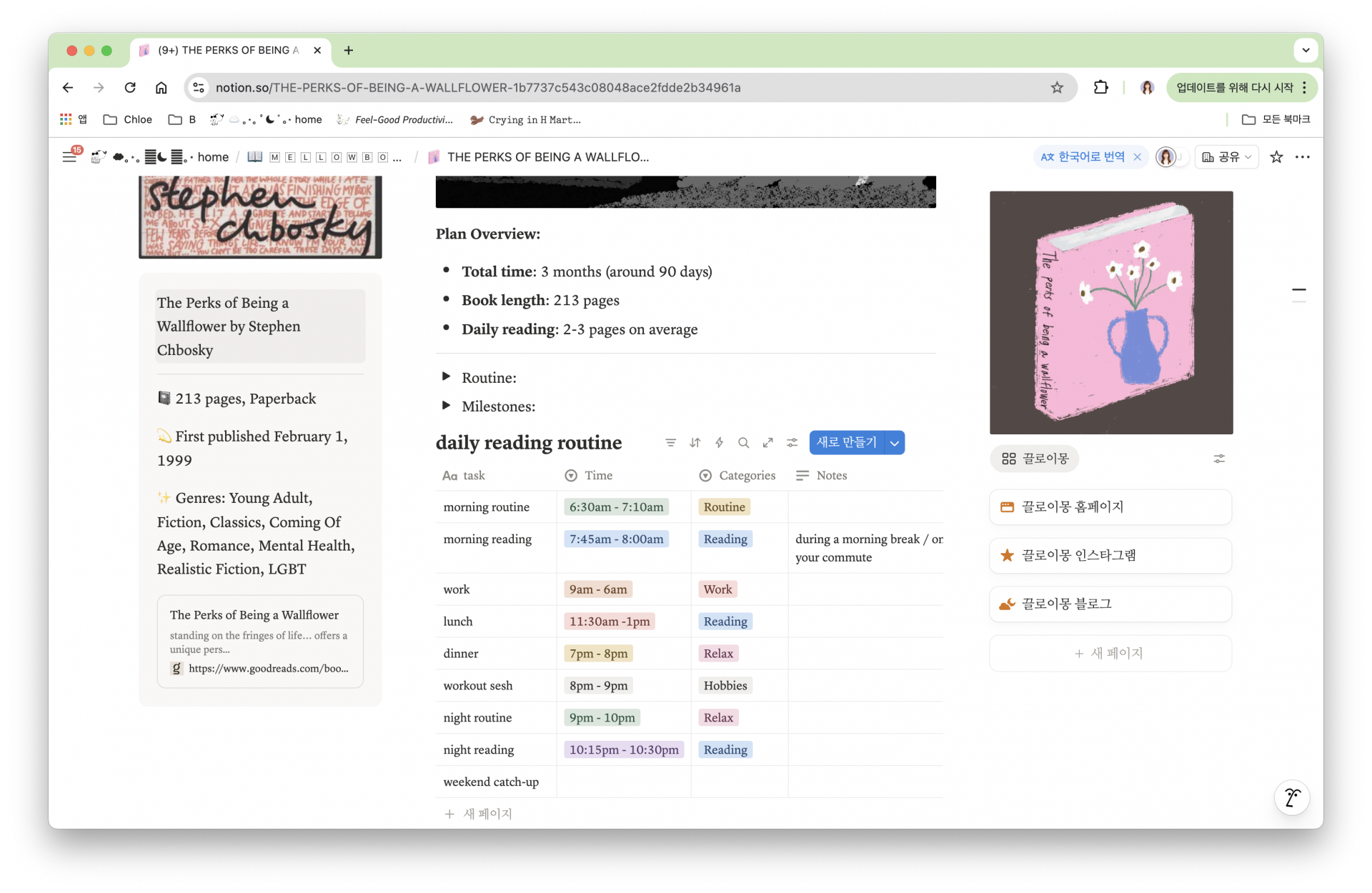Viewport: 1372px width, 893px height.
Task: Open the Feel-Good Productivity bookmark
Action: [395, 119]
